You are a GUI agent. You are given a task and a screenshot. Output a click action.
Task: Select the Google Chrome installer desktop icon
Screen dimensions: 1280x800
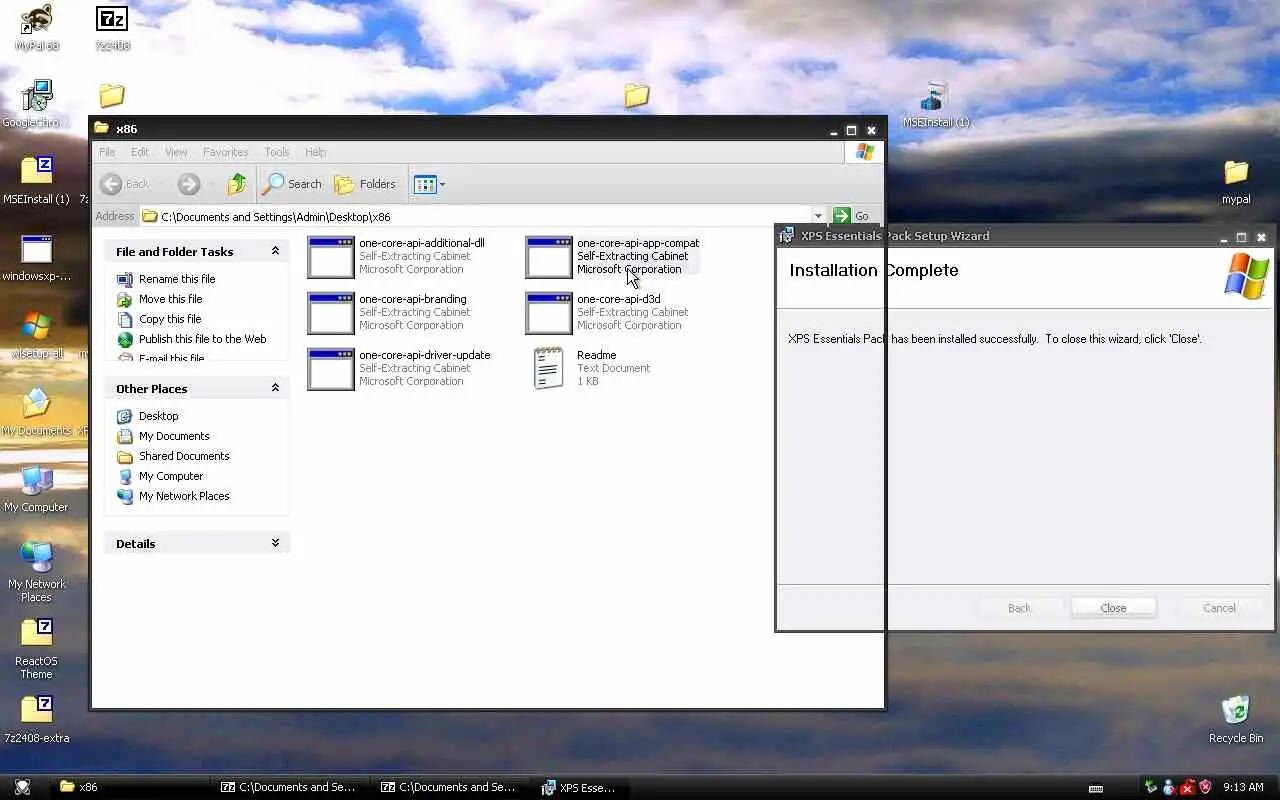[34, 103]
